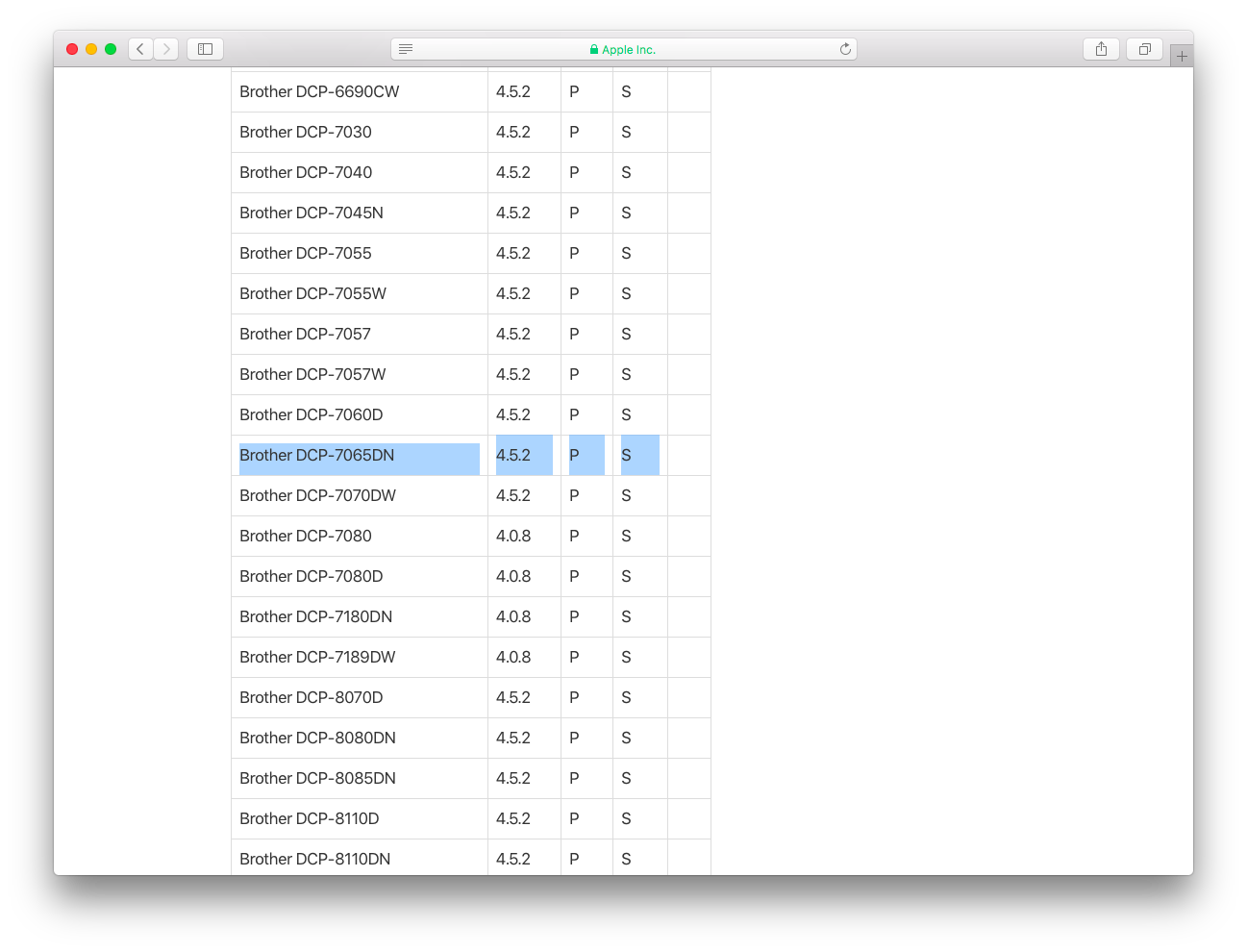The image size is (1247, 952).
Task: Click the Brother DCP-7189DW entry
Action: [x=317, y=658]
